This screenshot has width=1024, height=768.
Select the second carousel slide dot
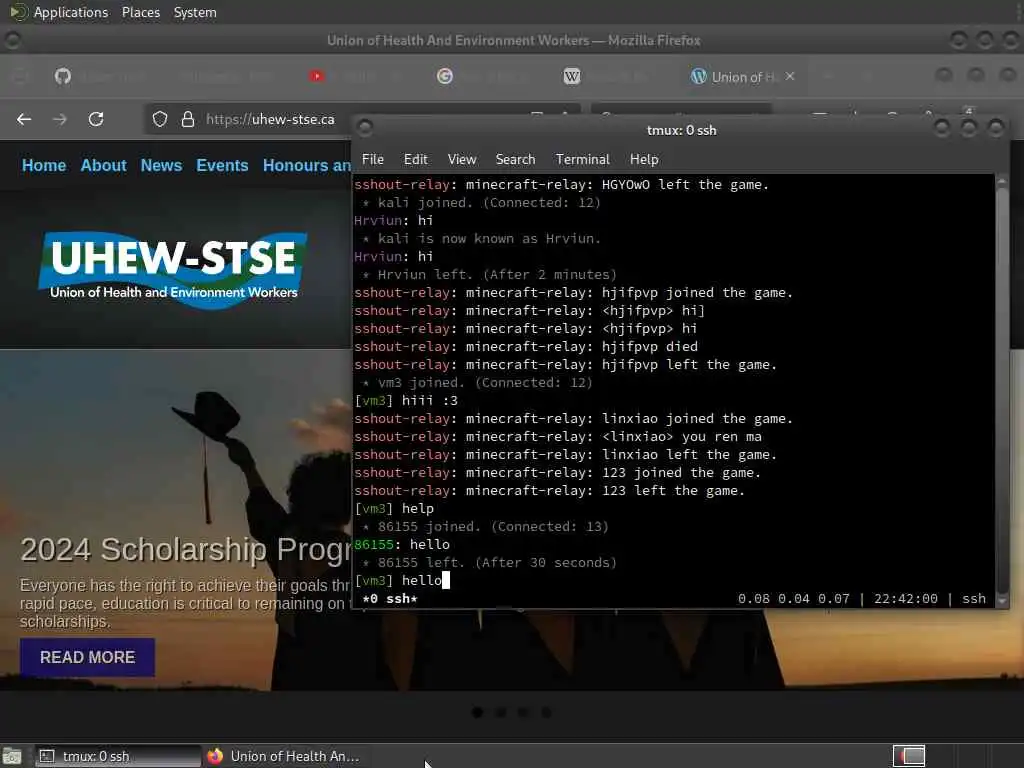point(500,712)
